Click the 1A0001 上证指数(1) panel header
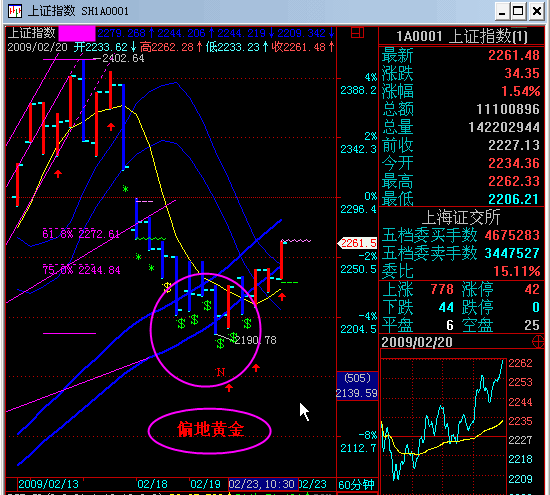Viewport: 550px width, 495px height. coord(462,36)
